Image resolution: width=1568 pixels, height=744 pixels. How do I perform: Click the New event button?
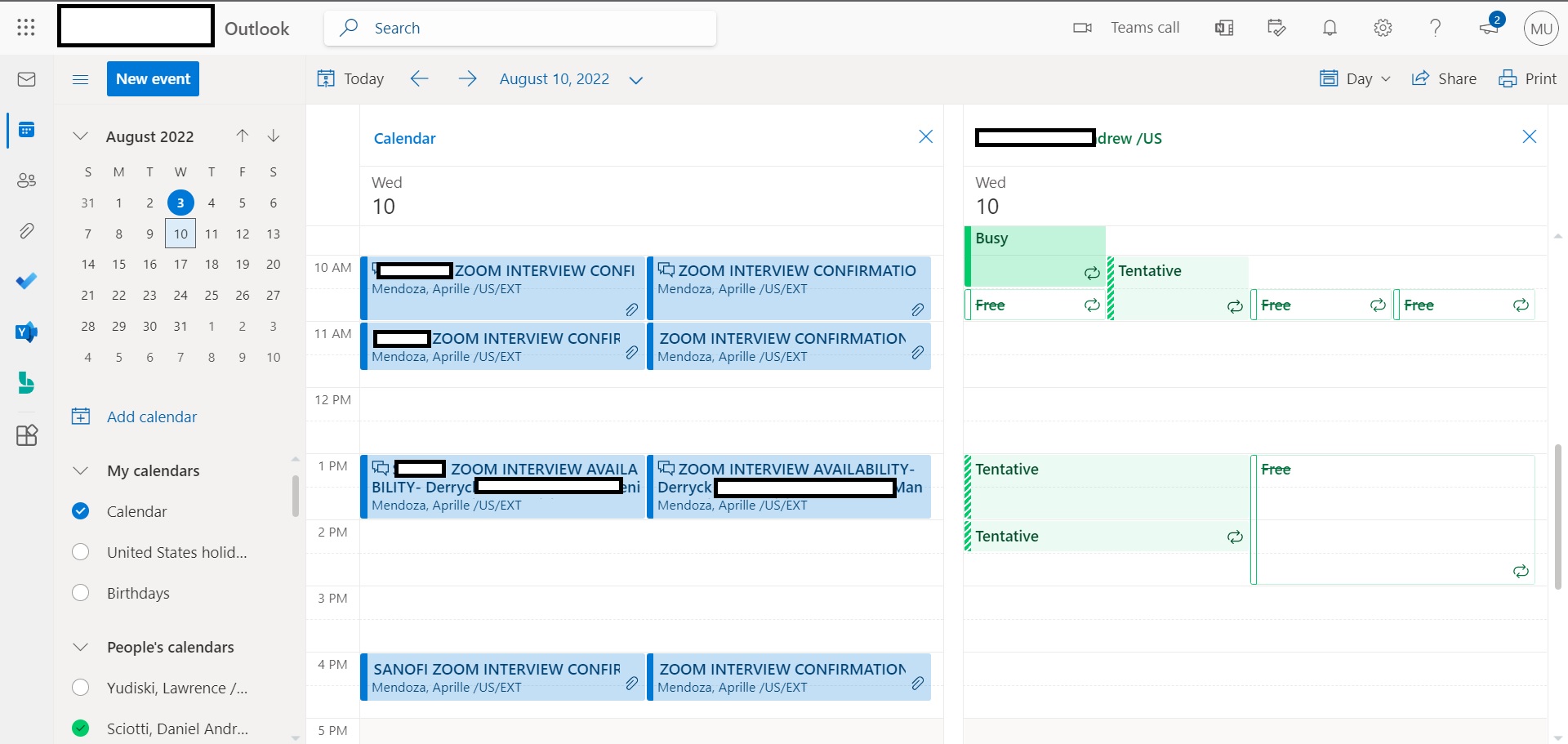click(x=153, y=79)
